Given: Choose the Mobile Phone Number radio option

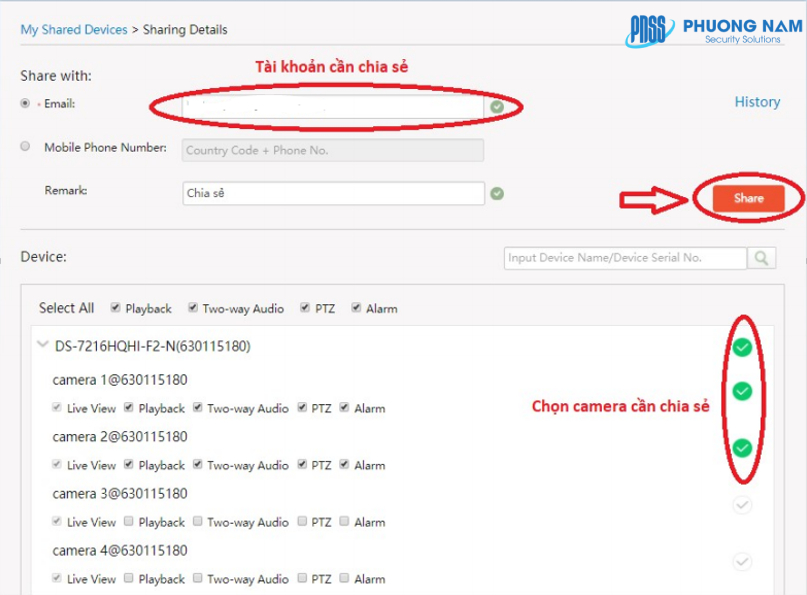Looking at the screenshot, I should pyautogui.click(x=25, y=147).
